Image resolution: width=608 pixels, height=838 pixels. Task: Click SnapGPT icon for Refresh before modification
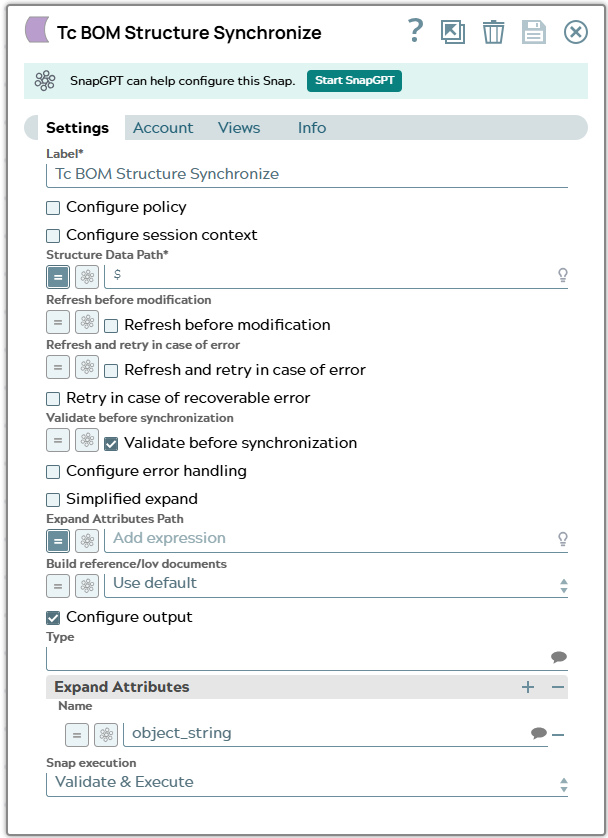[87, 322]
